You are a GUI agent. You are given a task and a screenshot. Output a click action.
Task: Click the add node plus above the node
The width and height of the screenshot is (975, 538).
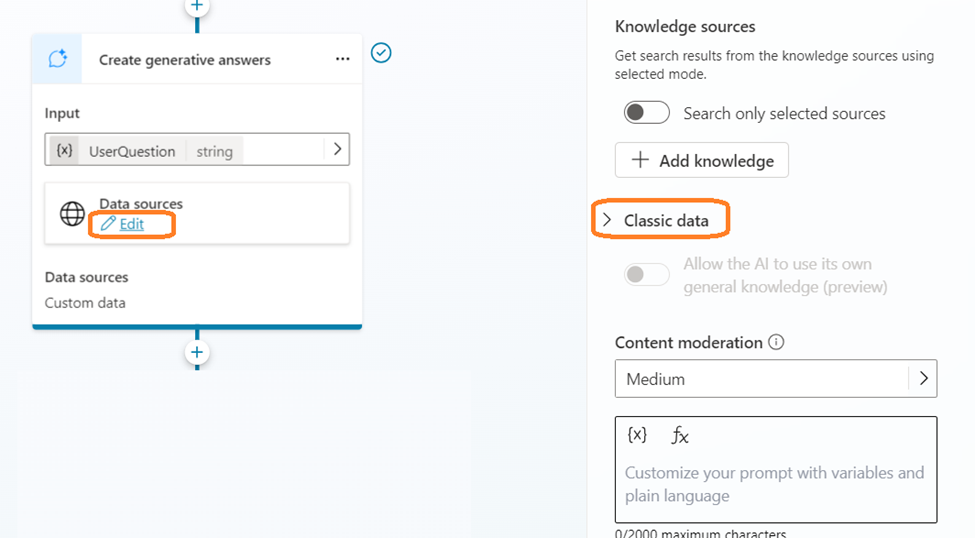[x=197, y=6]
